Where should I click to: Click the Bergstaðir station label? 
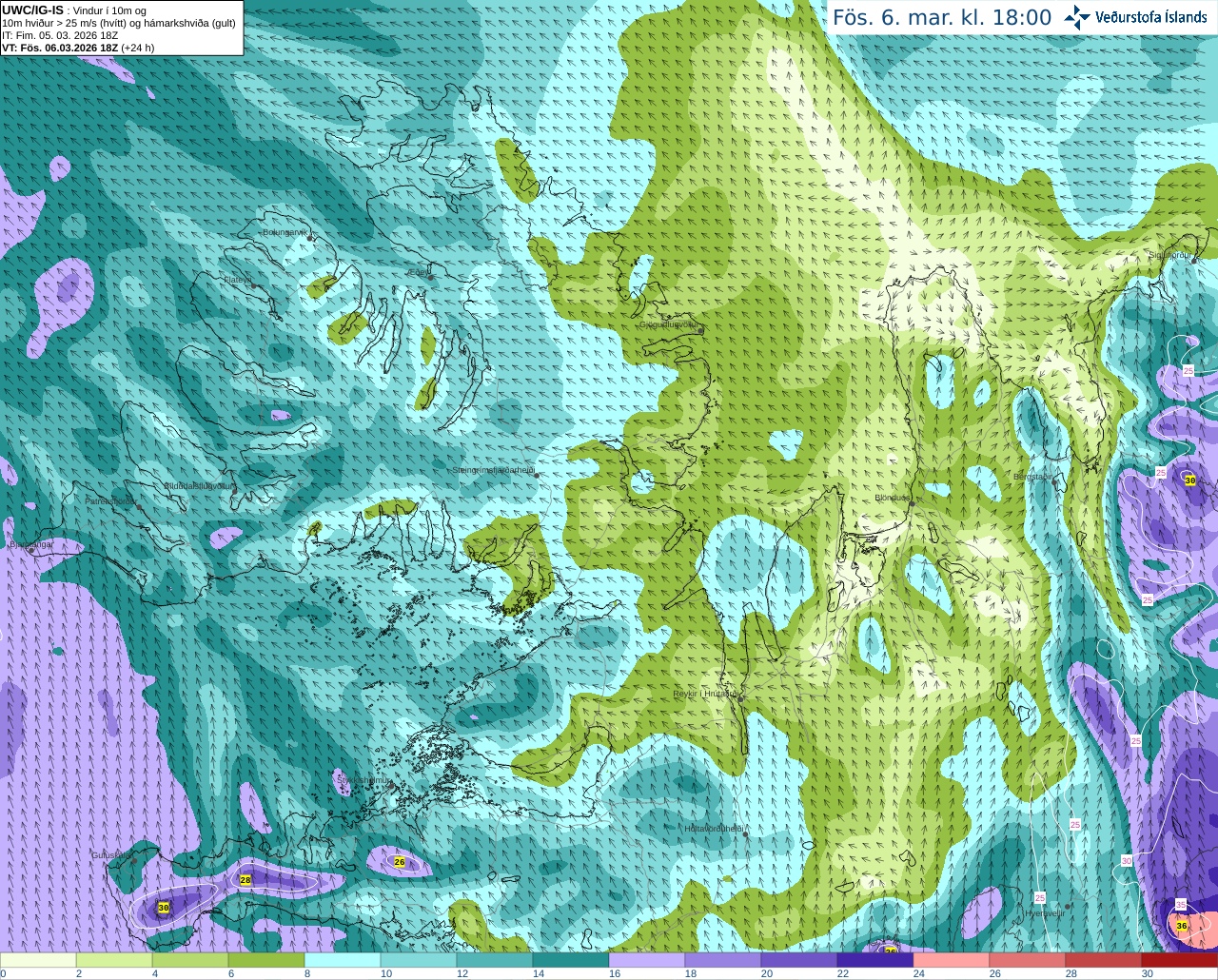(1032, 477)
